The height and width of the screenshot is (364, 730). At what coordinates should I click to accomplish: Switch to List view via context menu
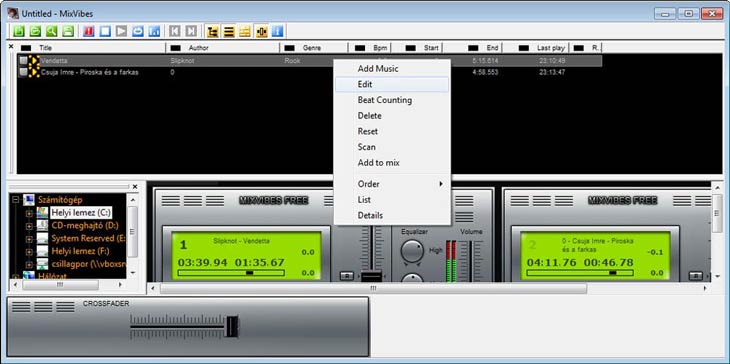(x=392, y=199)
